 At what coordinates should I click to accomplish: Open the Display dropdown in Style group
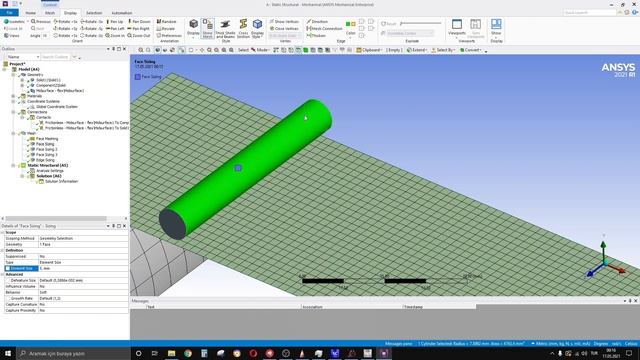(193, 28)
